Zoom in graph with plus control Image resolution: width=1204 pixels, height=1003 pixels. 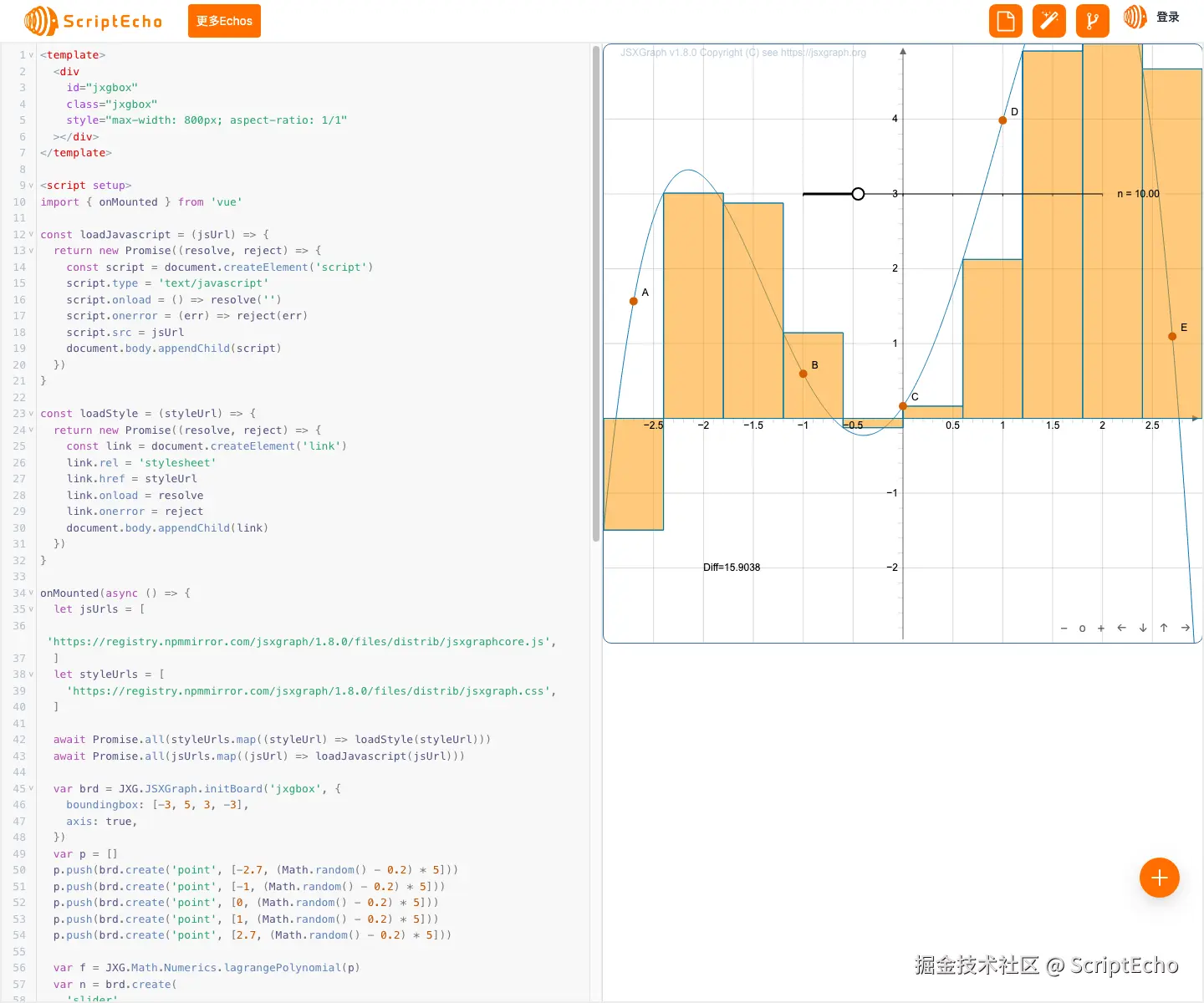(1101, 628)
